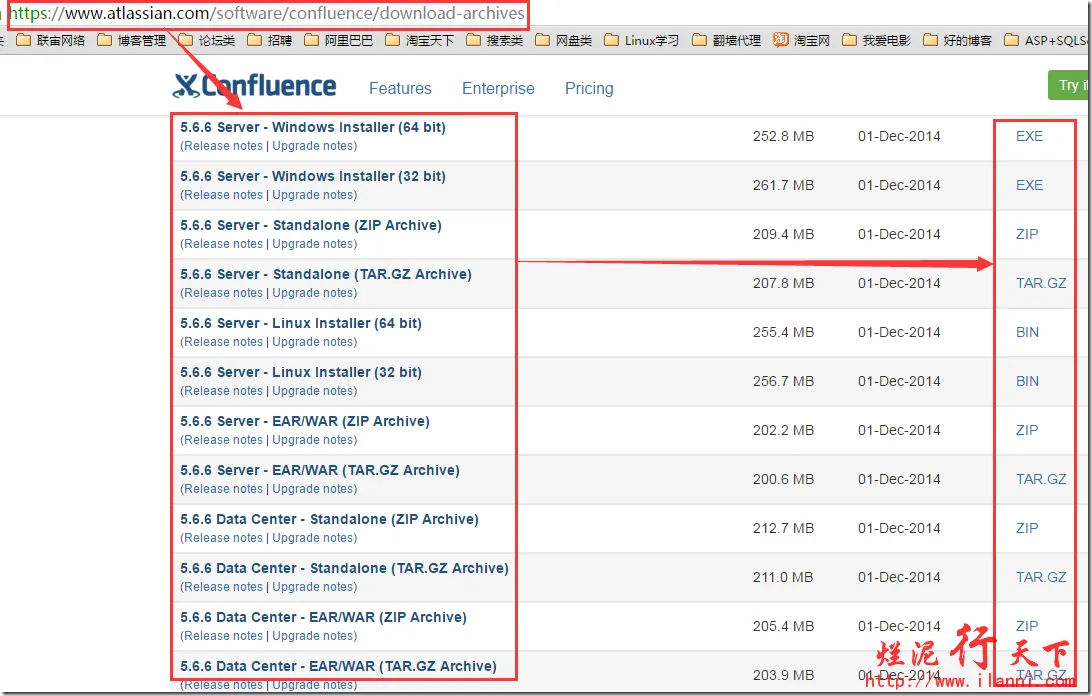1092x696 pixels.
Task: Open the 翻墙代理 bookmark folder
Action: pyautogui.click(x=726, y=40)
